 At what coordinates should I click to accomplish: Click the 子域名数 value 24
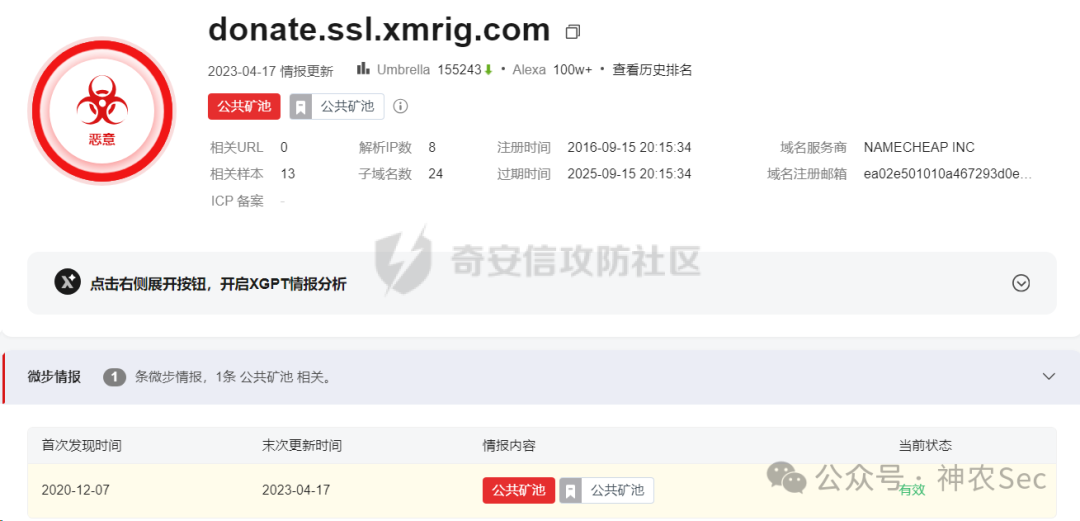click(435, 174)
